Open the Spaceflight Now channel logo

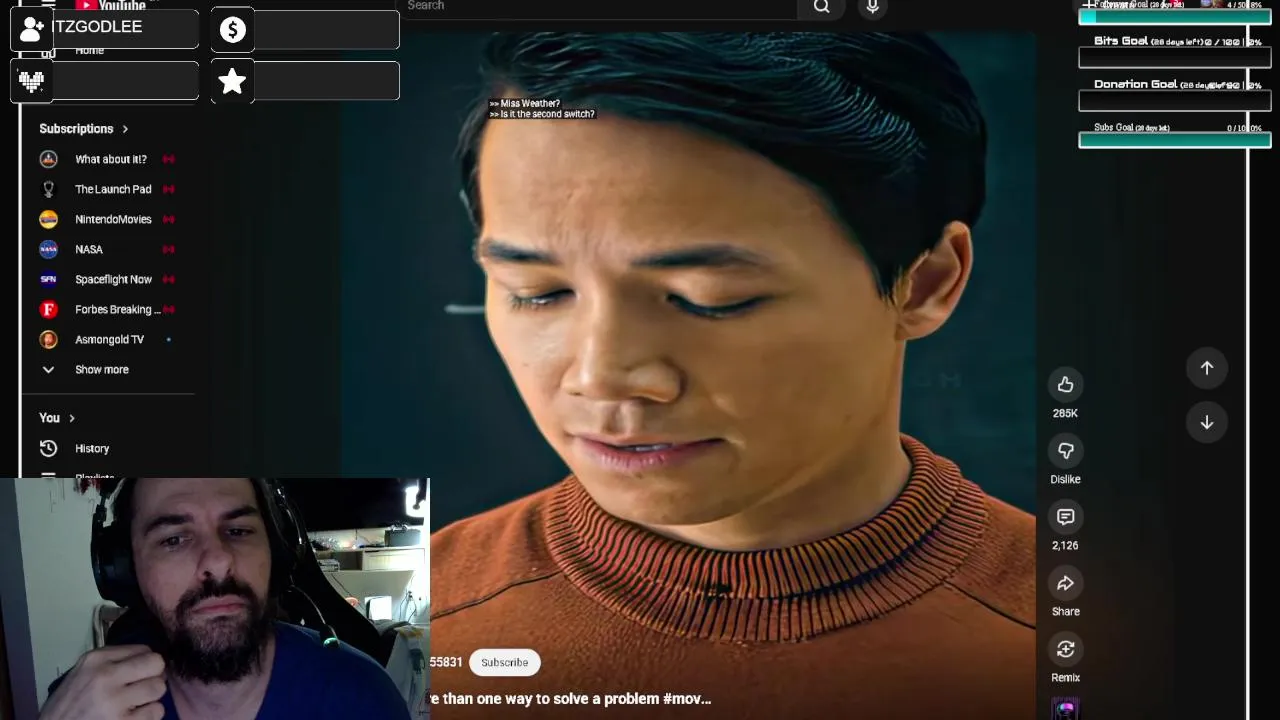click(x=48, y=279)
